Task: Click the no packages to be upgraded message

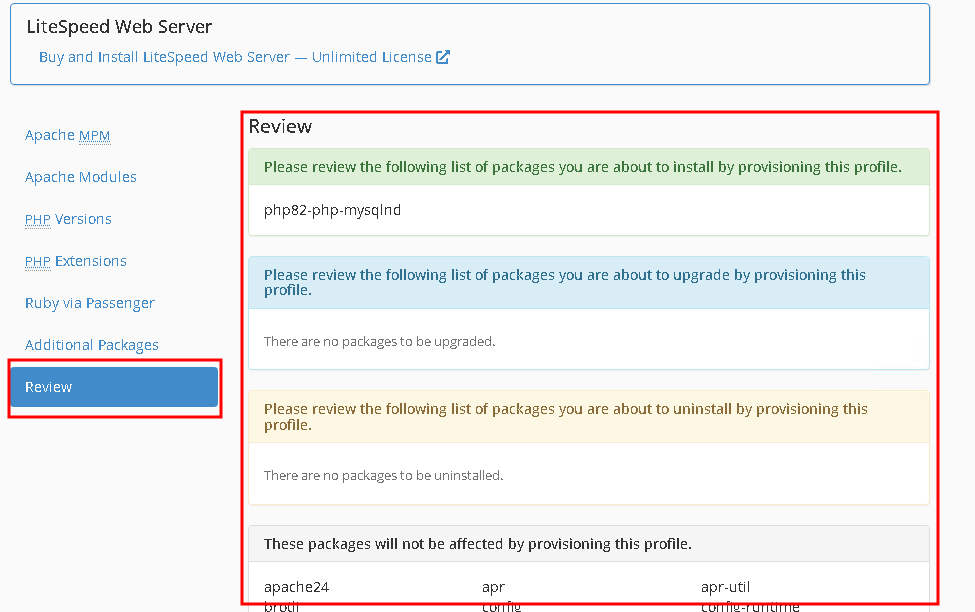Action: click(x=379, y=341)
